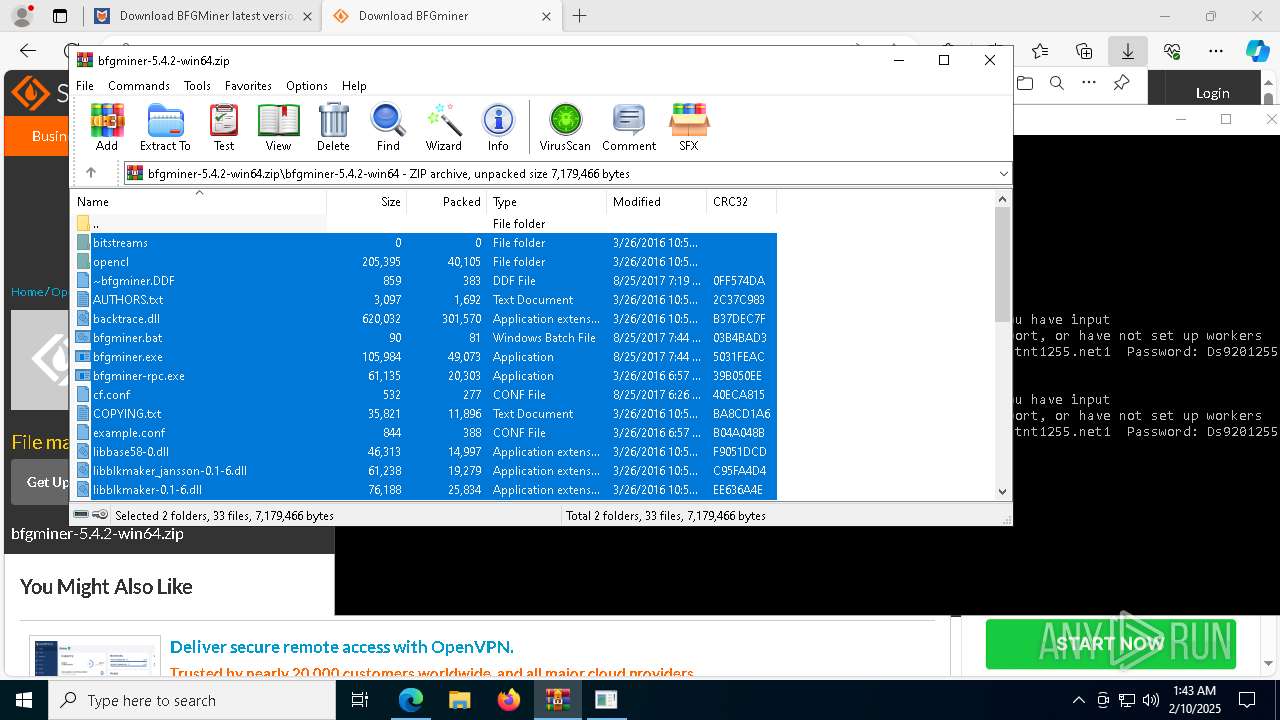Click the SFX toolbar icon
The image size is (1280, 720).
tap(689, 127)
